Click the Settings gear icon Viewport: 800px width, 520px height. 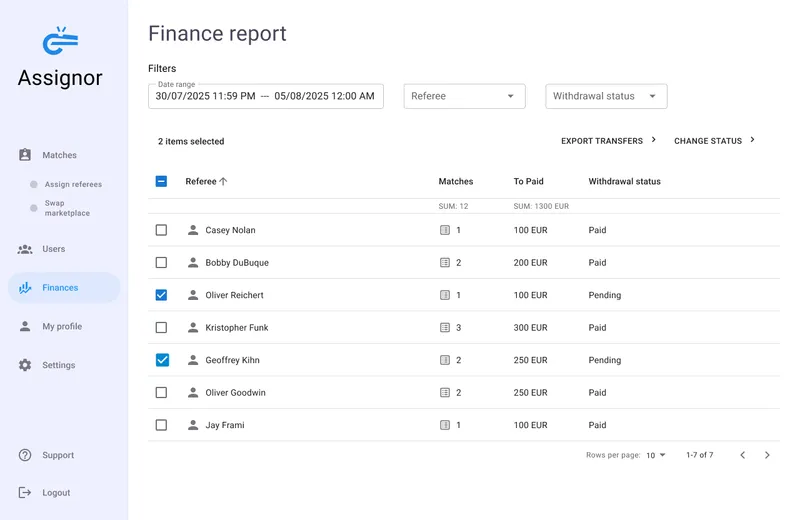pyautogui.click(x=24, y=365)
